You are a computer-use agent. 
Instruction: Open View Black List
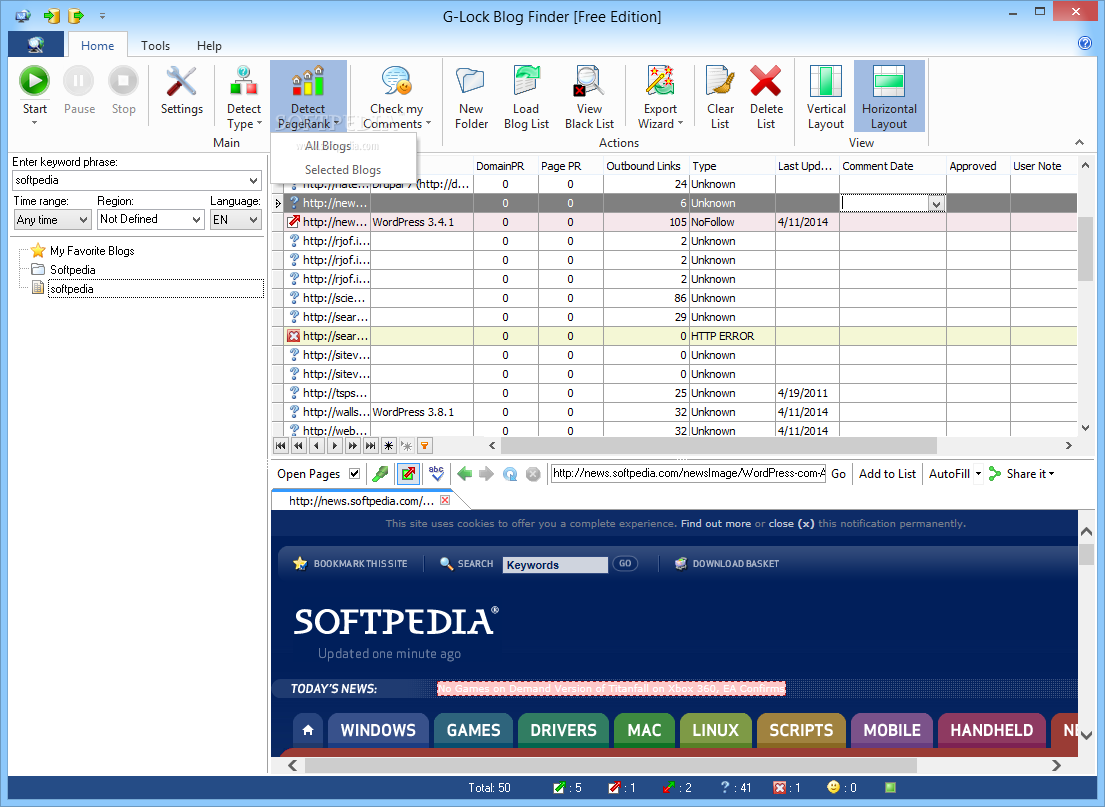pyautogui.click(x=589, y=98)
